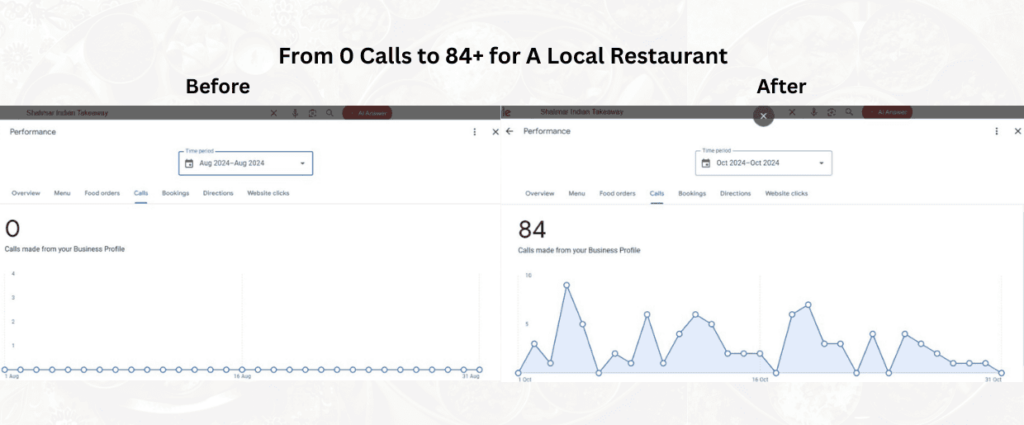
Task: Close the Before Performance panel with the X
Action: click(x=495, y=132)
